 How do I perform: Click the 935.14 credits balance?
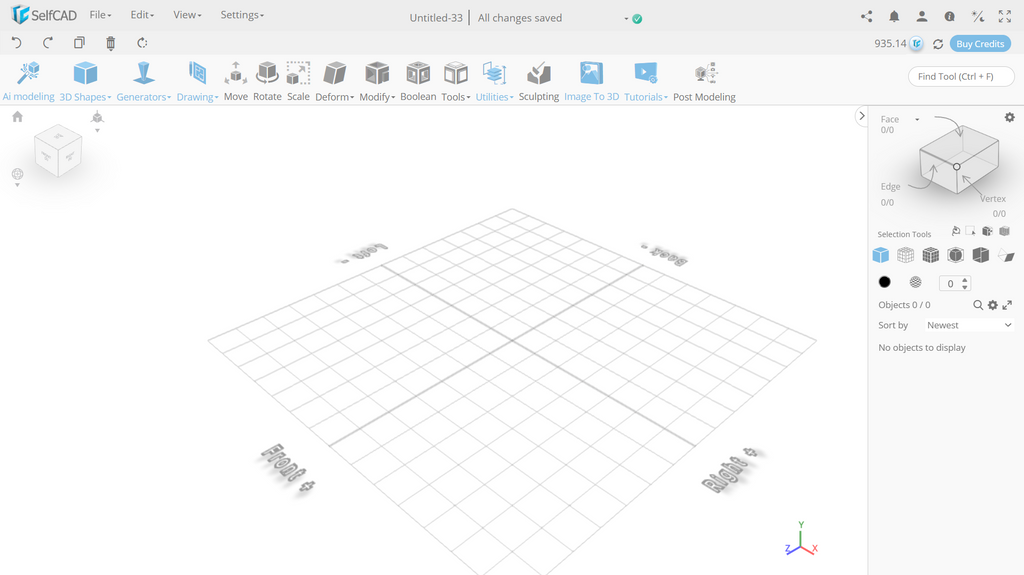click(x=890, y=44)
